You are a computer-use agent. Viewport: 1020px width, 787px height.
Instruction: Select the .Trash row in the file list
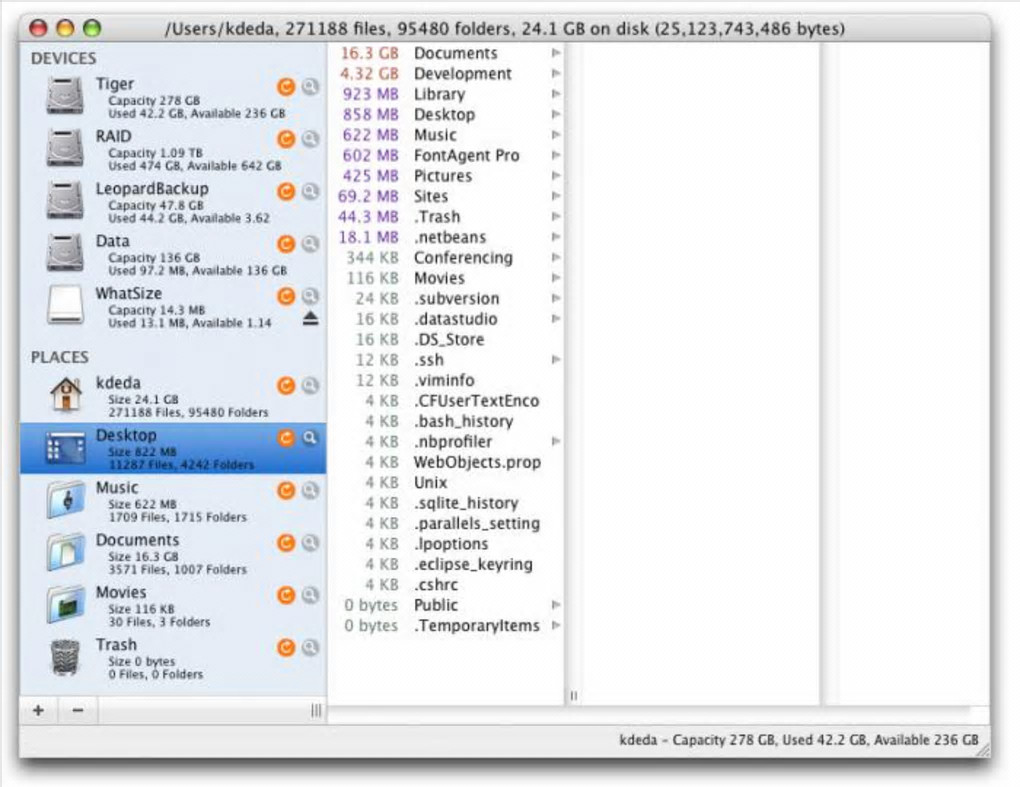point(446,217)
